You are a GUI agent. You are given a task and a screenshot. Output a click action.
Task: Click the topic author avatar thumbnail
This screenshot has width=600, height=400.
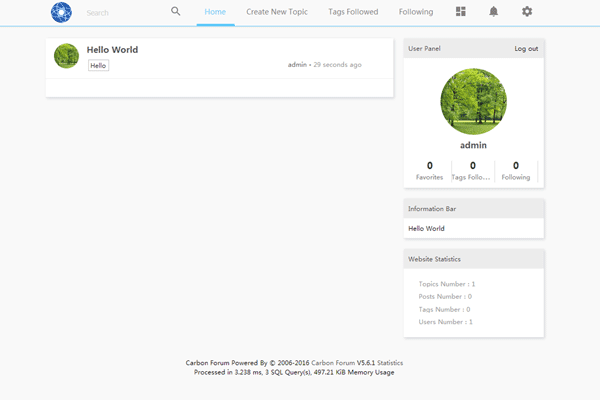66,56
